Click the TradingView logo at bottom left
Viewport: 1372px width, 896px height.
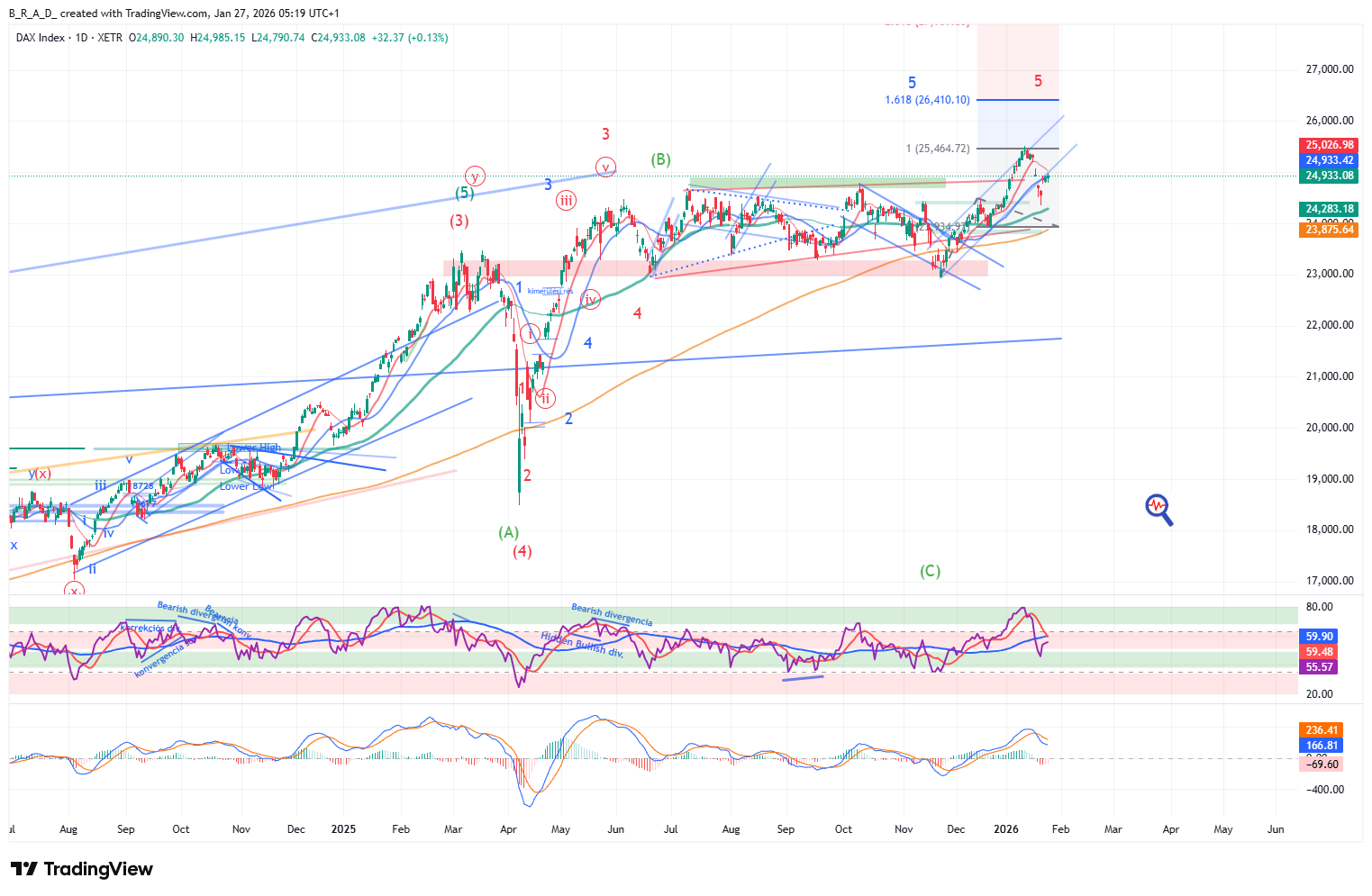pos(82,869)
